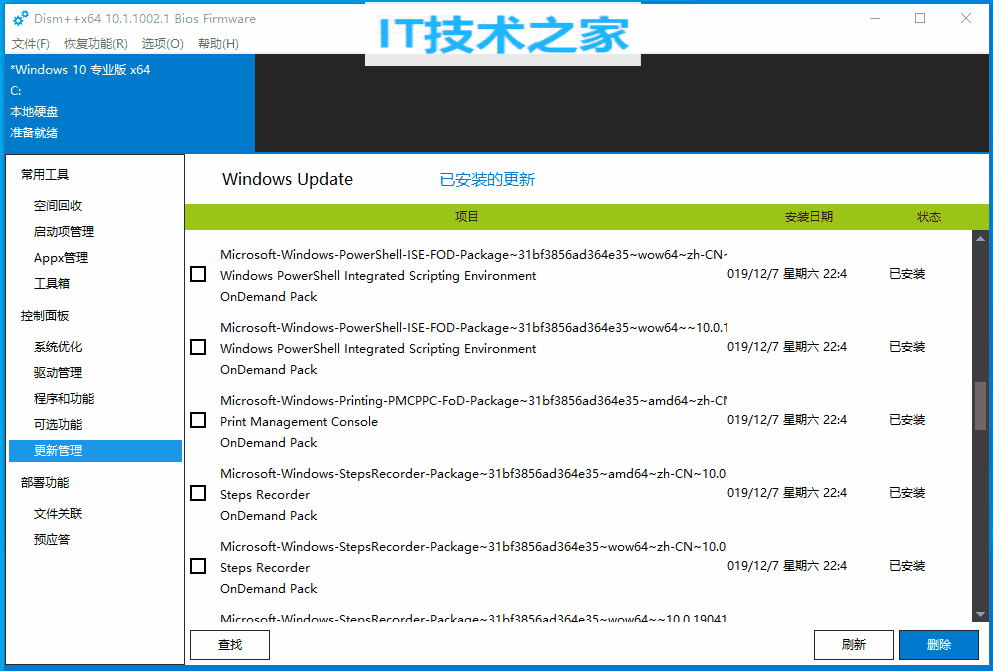Click the blue 删除 button
Image resolution: width=993 pixels, height=671 pixels.
(939, 644)
